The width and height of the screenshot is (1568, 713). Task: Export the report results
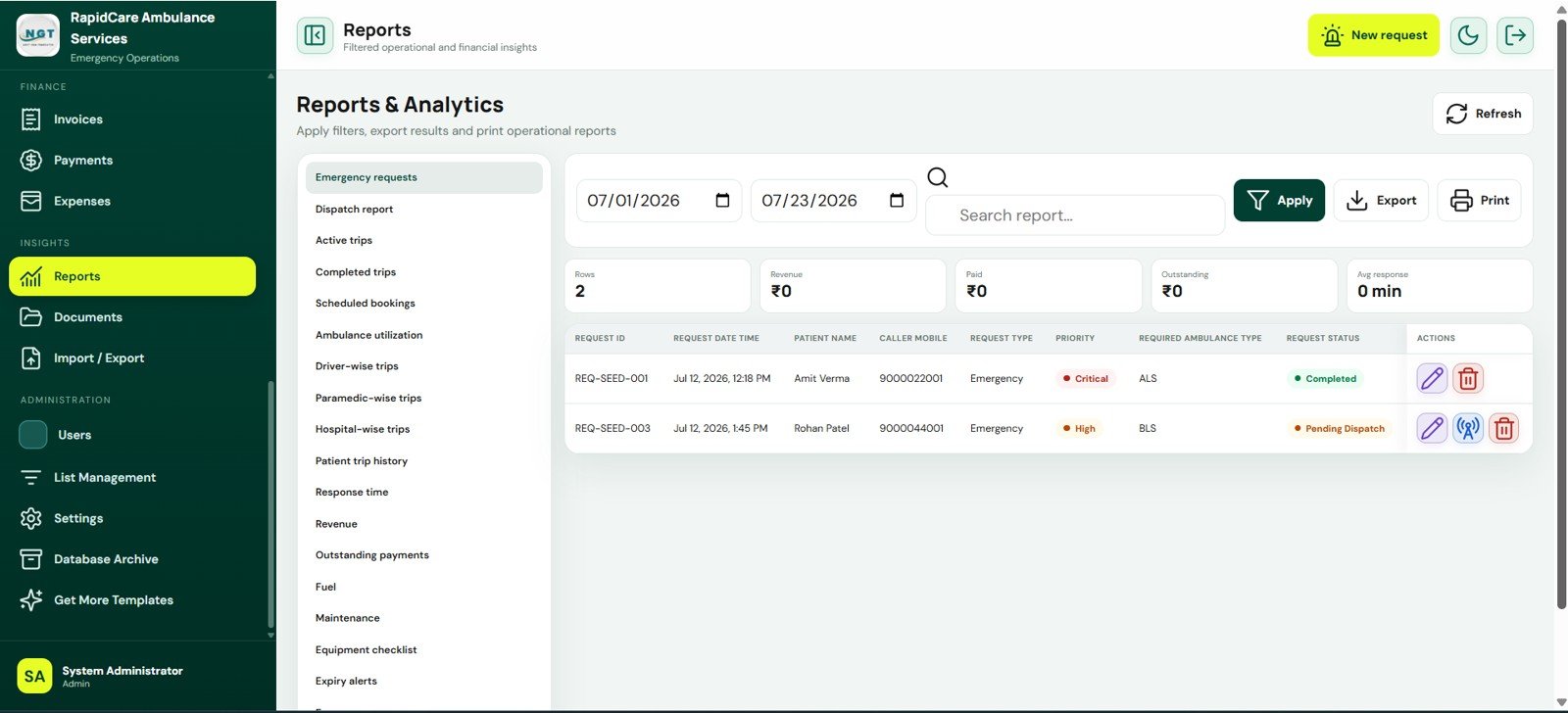[1381, 200]
